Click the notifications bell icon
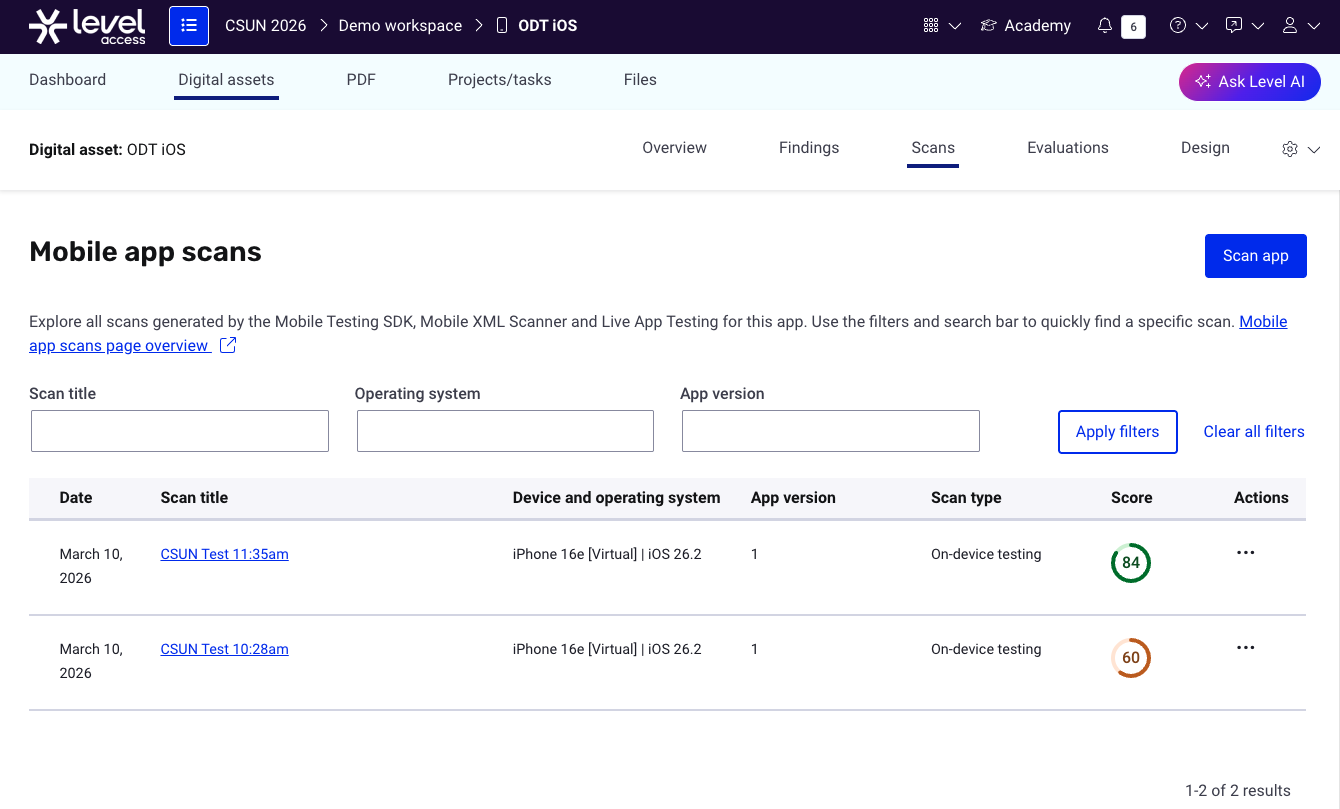Viewport: 1340px width, 809px height. [x=1105, y=26]
